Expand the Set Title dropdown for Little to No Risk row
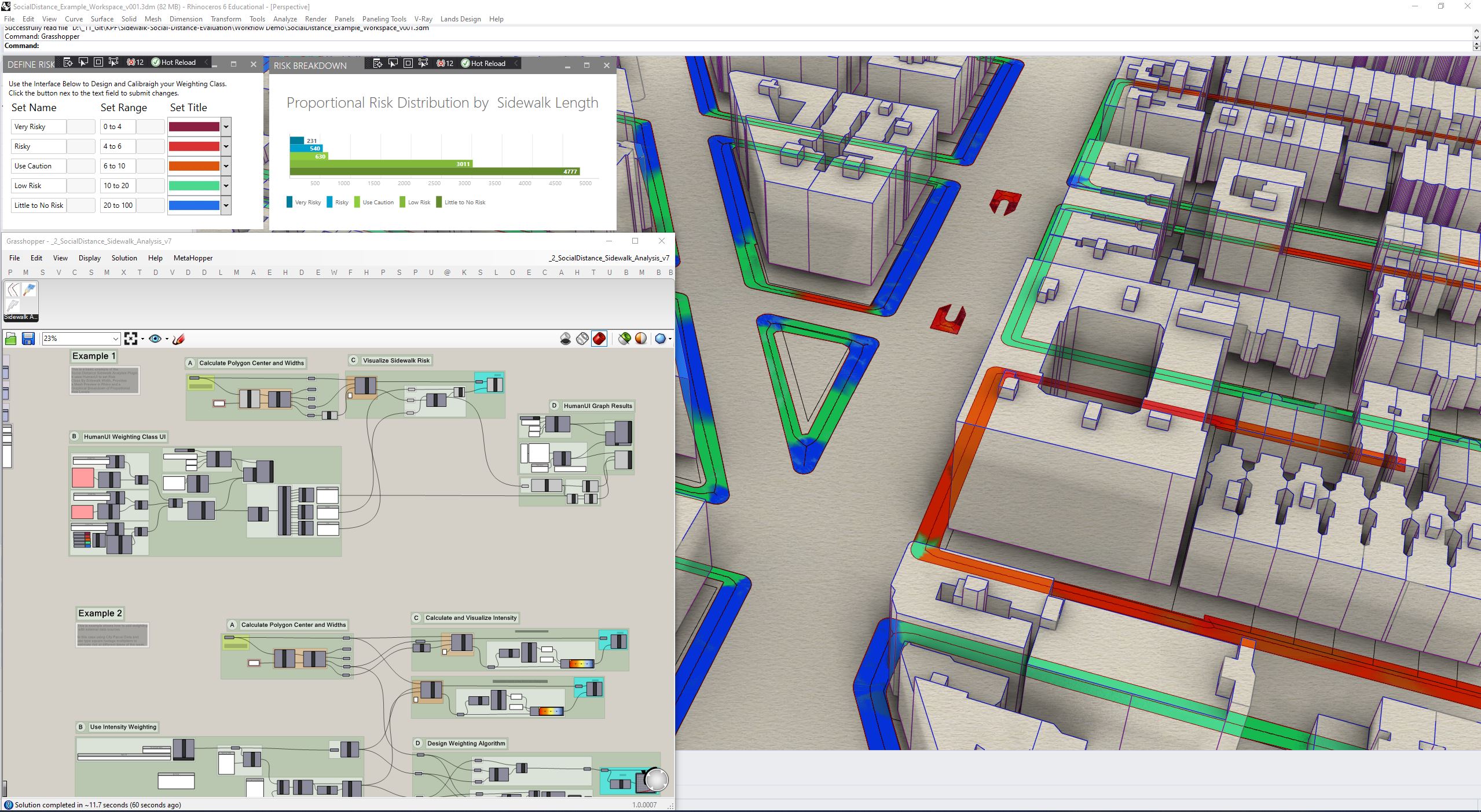The width and height of the screenshot is (1481, 812). click(226, 205)
